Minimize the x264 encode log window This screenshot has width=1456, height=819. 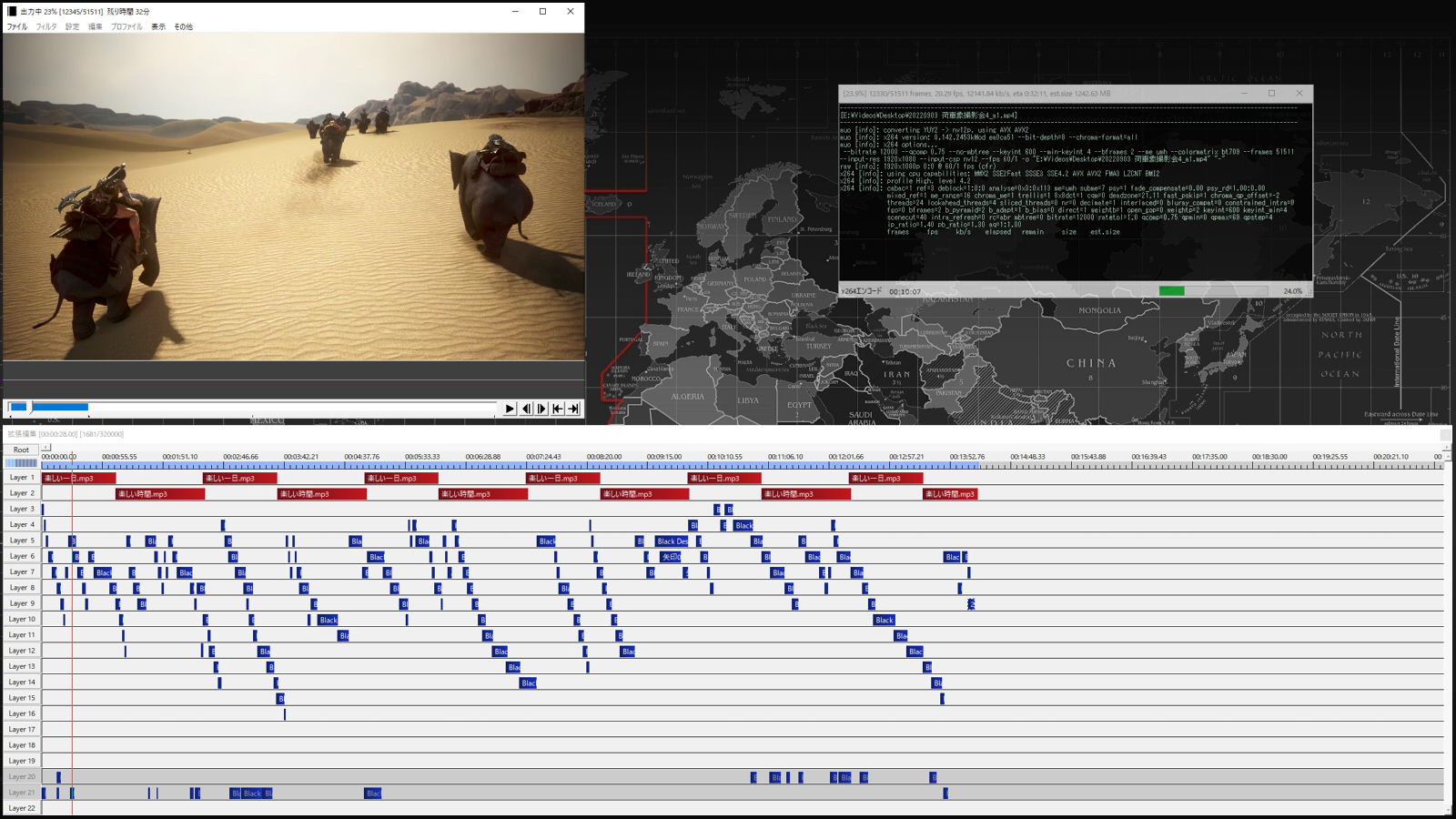pos(1244,93)
